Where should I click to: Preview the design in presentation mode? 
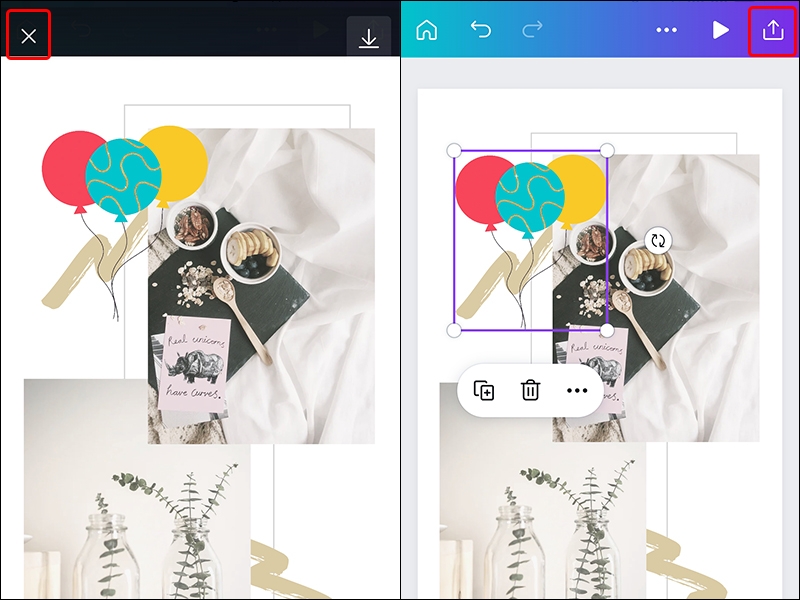(719, 30)
